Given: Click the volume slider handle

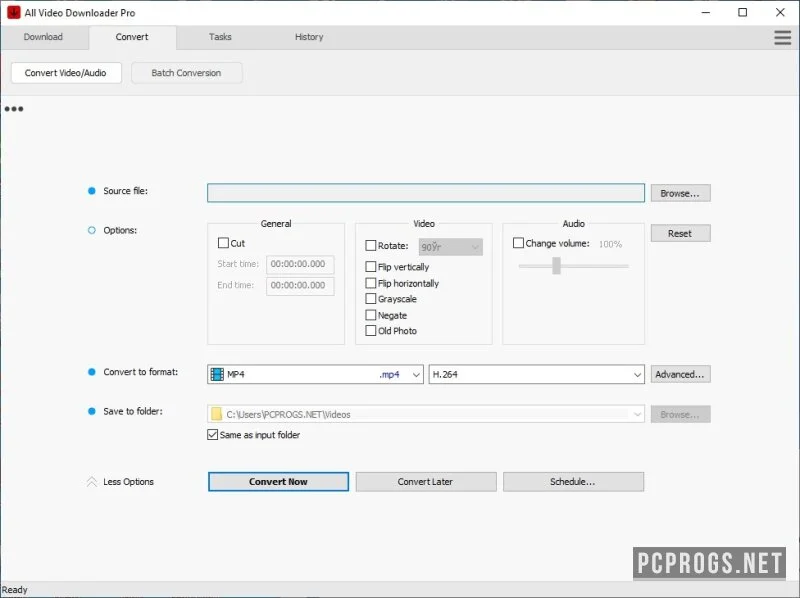Looking at the screenshot, I should (556, 265).
